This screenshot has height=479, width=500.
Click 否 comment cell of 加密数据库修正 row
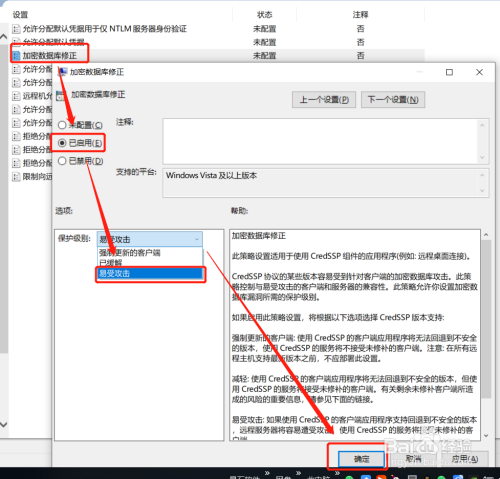click(360, 56)
